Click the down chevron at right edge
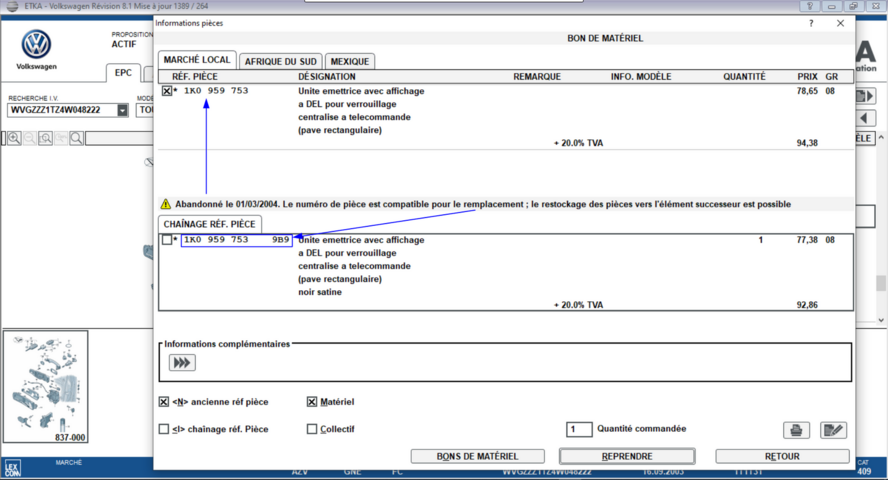The image size is (888, 480). coord(881,320)
